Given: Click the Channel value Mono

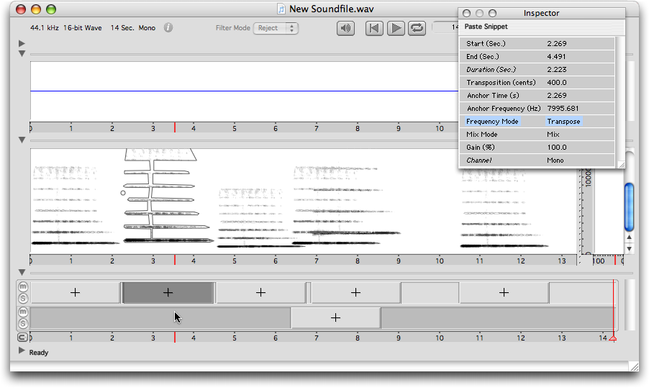Looking at the screenshot, I should click(x=555, y=160).
